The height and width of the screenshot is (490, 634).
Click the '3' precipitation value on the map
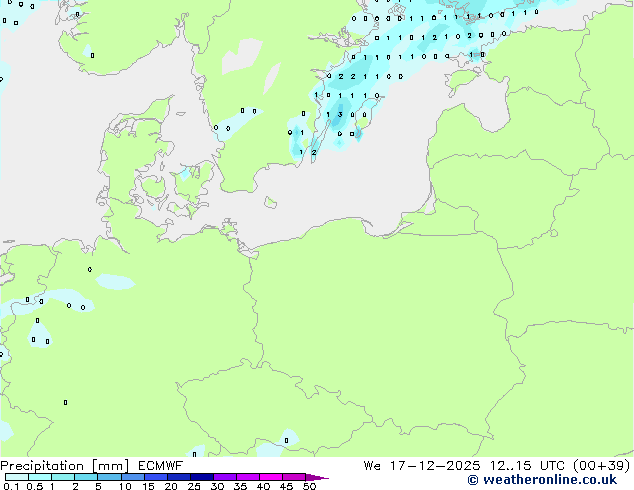point(340,115)
